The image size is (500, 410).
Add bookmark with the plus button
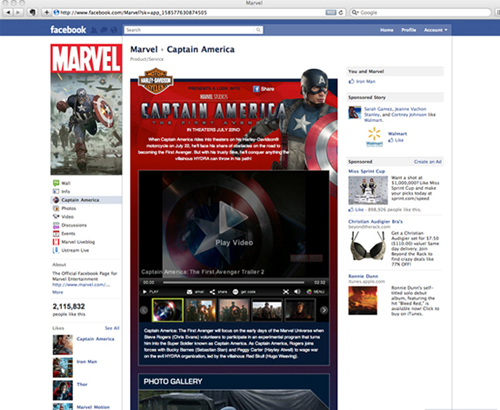[x=46, y=13]
